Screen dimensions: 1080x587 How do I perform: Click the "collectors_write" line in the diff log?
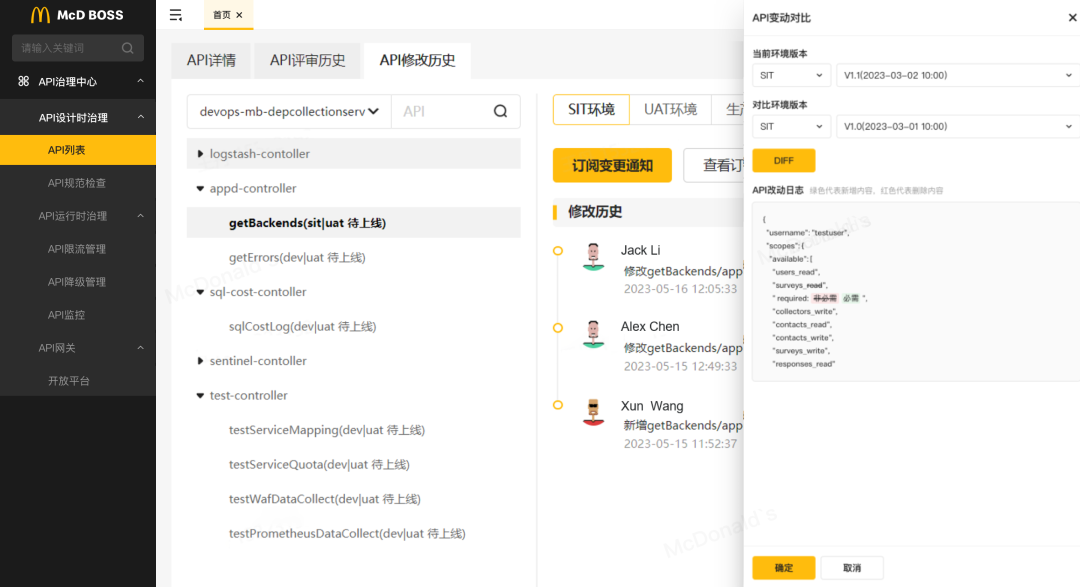803,311
